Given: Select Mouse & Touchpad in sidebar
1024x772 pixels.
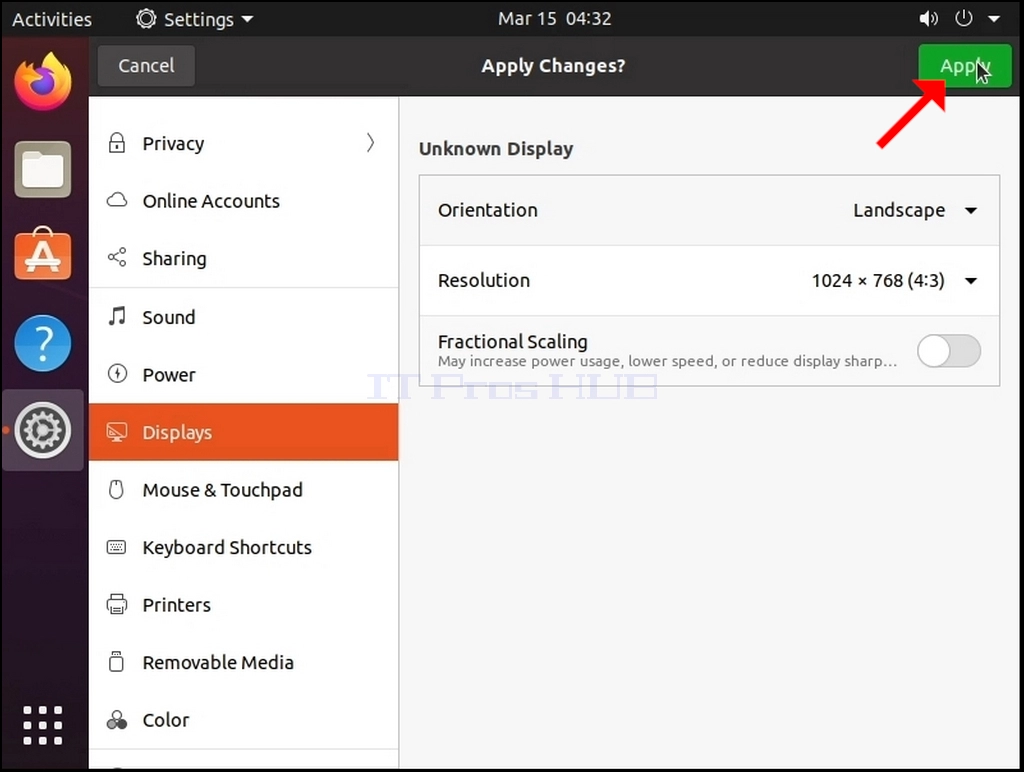Looking at the screenshot, I should [244, 489].
